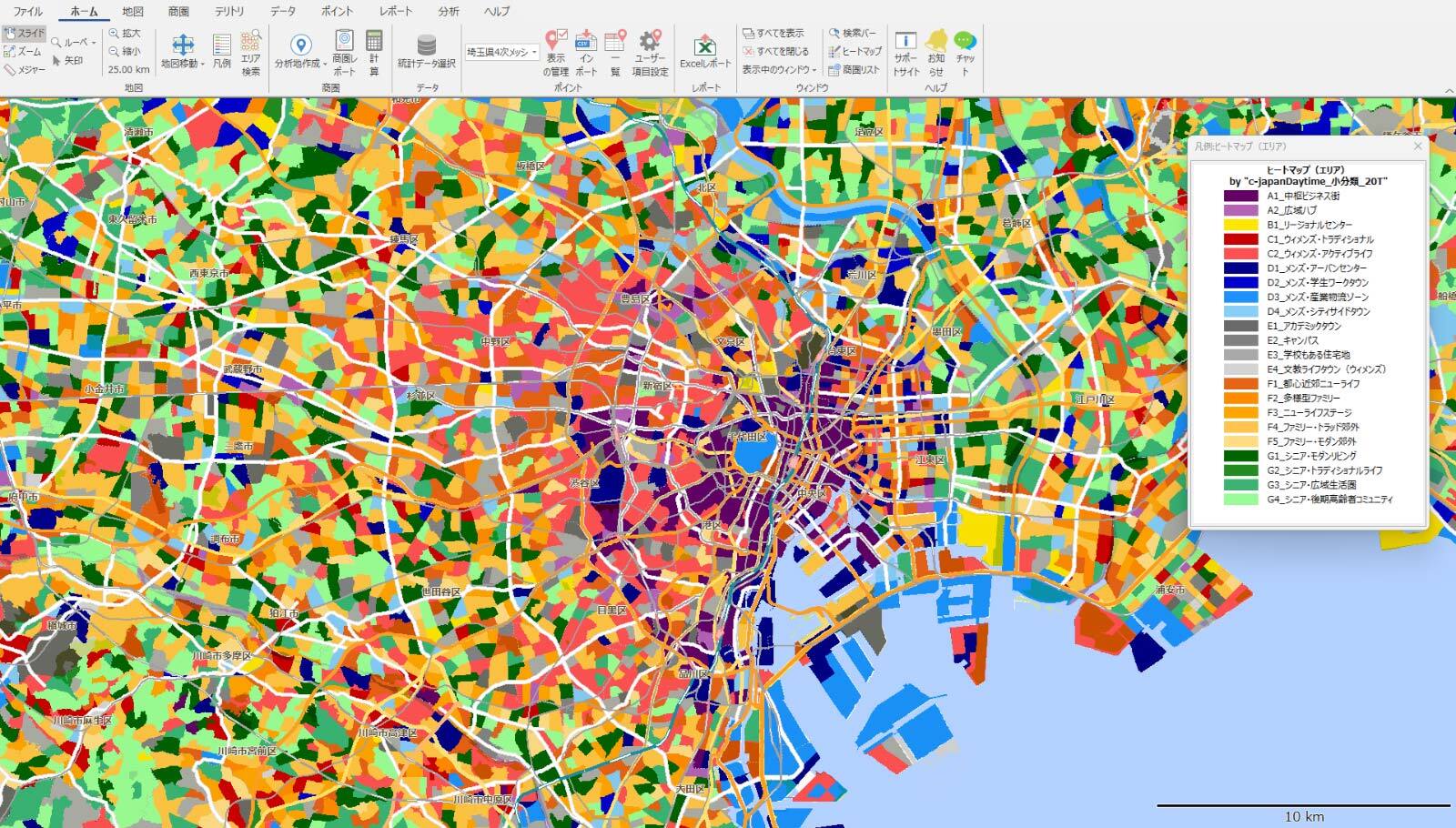1456x828 pixels.
Task: Click the A1_中枢ビジネス街 purple legend swatch
Action: tap(1240, 196)
